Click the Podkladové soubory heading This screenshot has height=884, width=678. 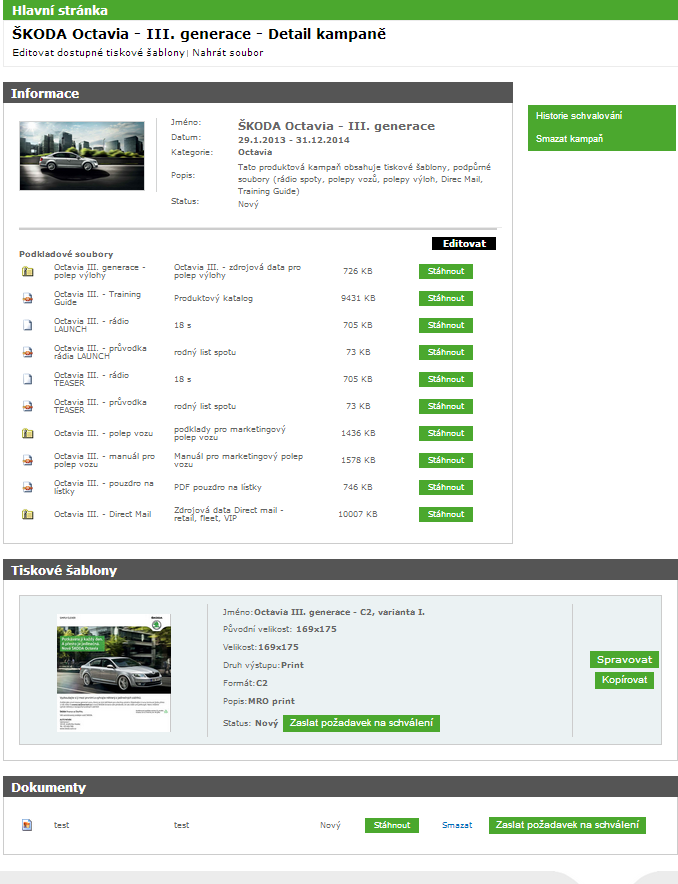click(66, 254)
